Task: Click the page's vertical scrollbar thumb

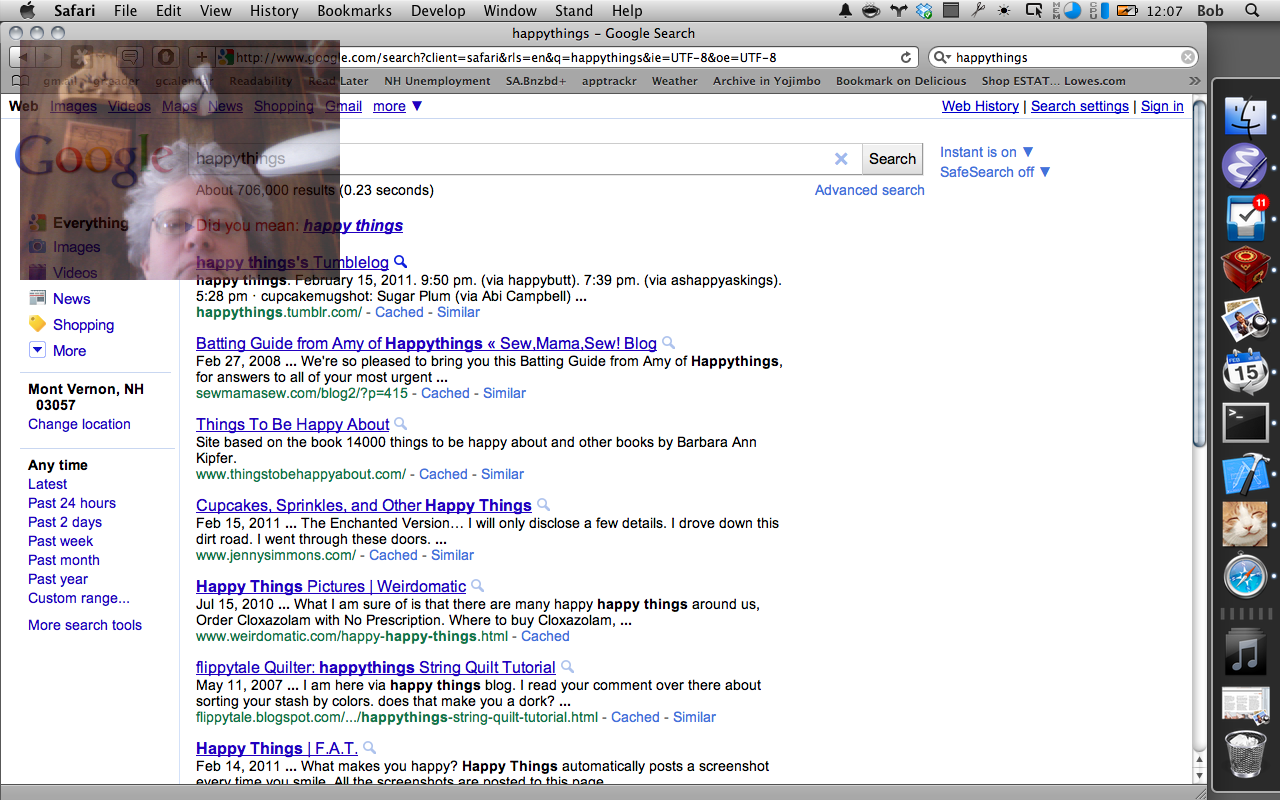Action: click(1199, 270)
